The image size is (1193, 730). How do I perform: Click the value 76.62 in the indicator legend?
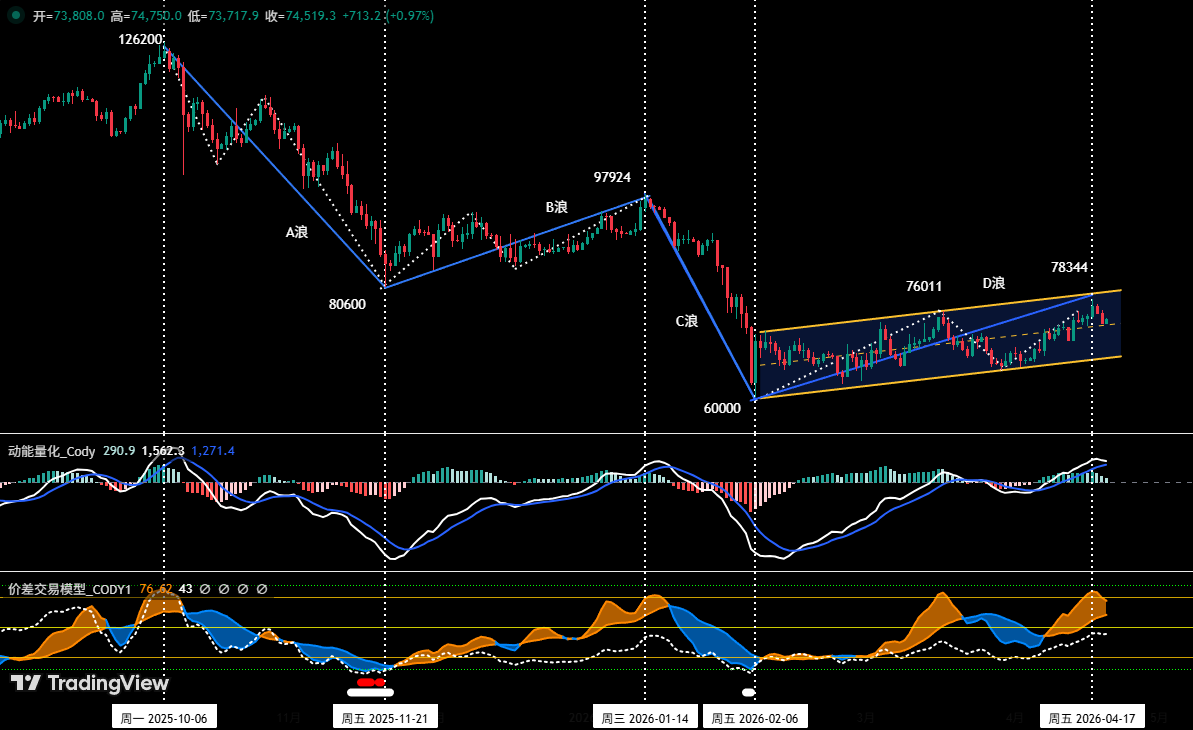155,590
